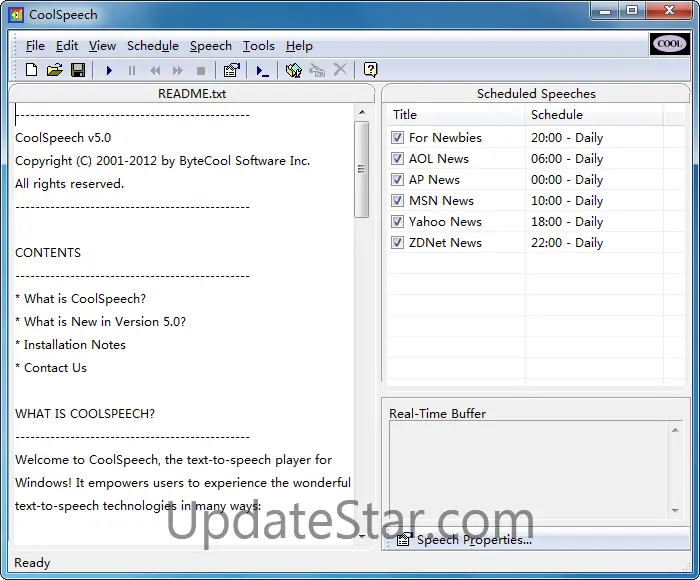Toggle the AOL News checkbox
The image size is (700, 580).
point(397,159)
